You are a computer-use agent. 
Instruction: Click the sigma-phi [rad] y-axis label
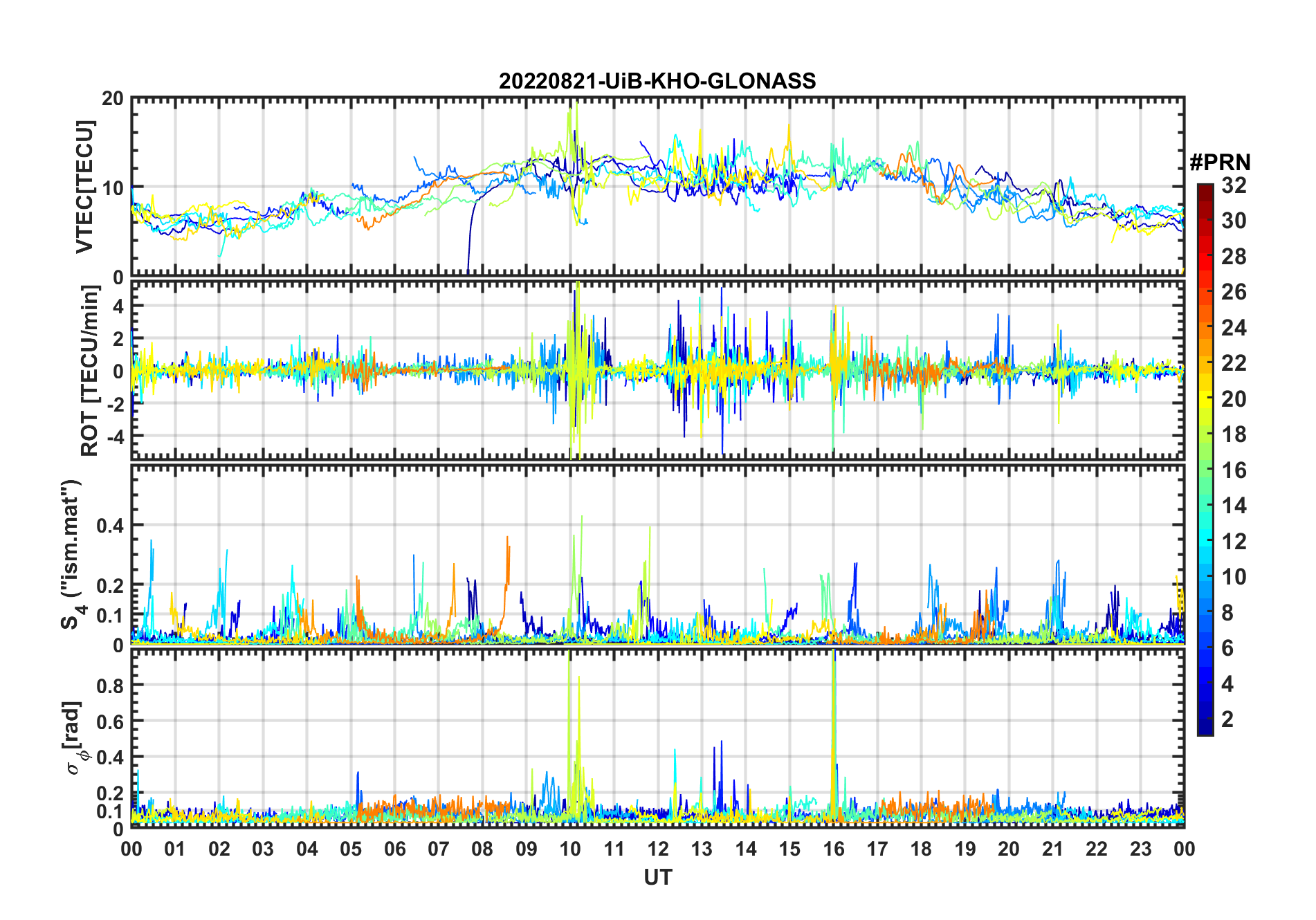coord(73,737)
